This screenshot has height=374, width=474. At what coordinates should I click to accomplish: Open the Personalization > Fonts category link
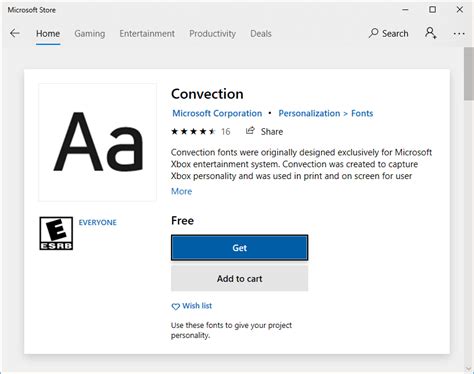(x=326, y=113)
